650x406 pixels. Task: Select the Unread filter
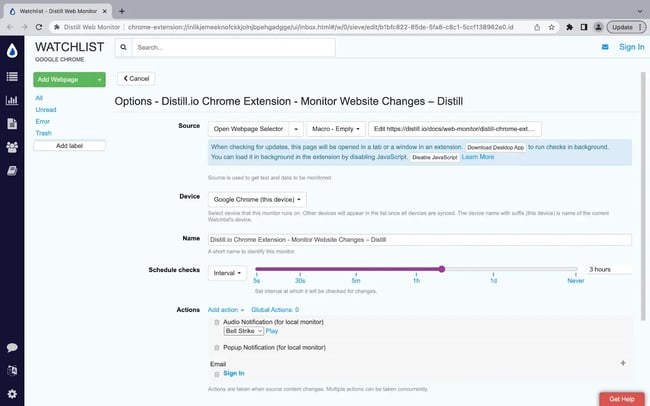(x=46, y=109)
